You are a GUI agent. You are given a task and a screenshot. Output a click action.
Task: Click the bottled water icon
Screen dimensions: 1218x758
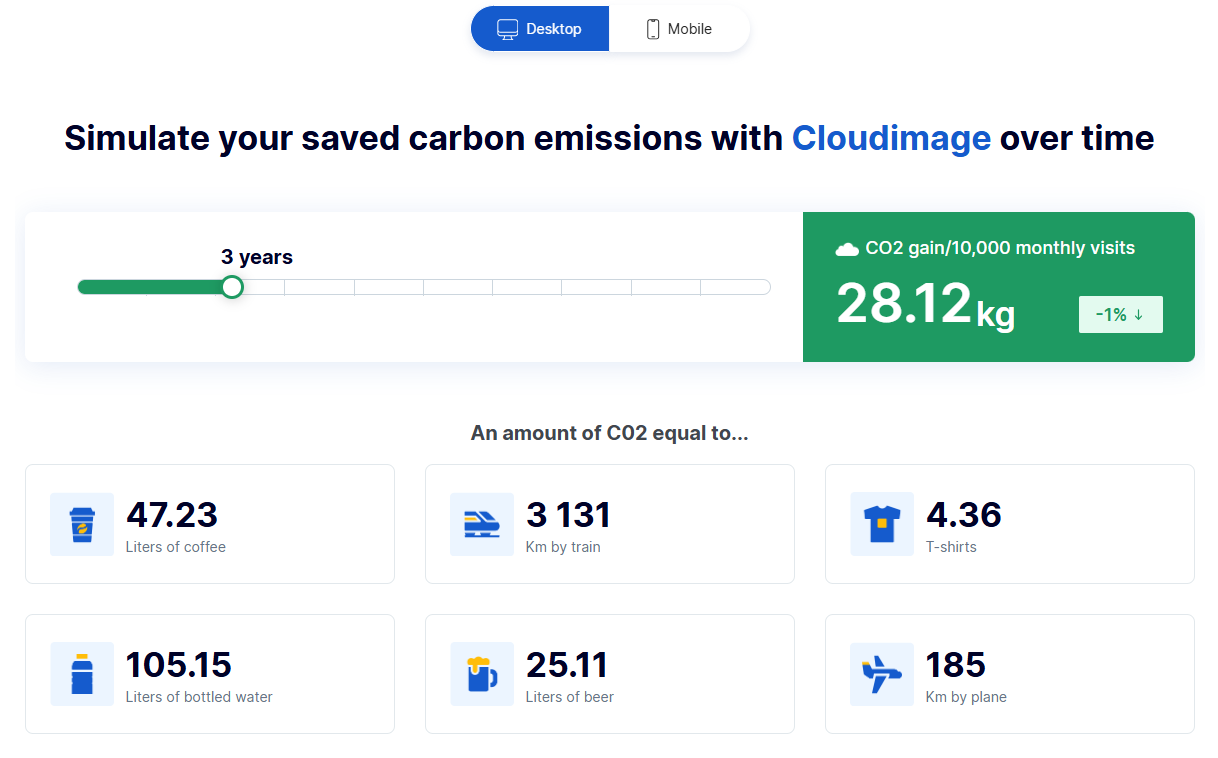(x=81, y=673)
